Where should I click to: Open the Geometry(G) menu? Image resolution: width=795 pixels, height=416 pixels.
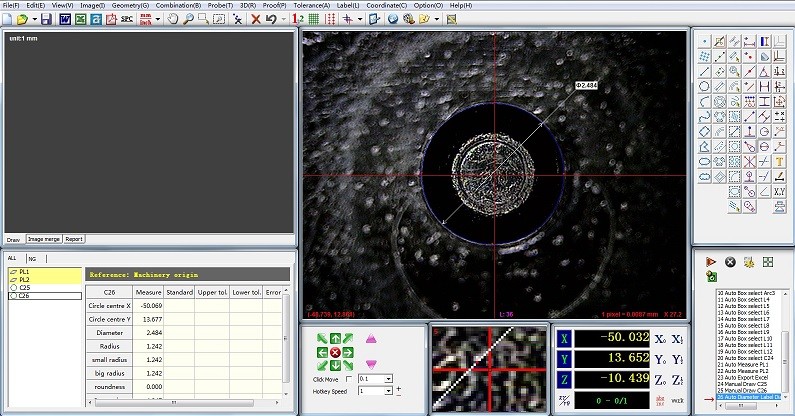[x=130, y=5]
